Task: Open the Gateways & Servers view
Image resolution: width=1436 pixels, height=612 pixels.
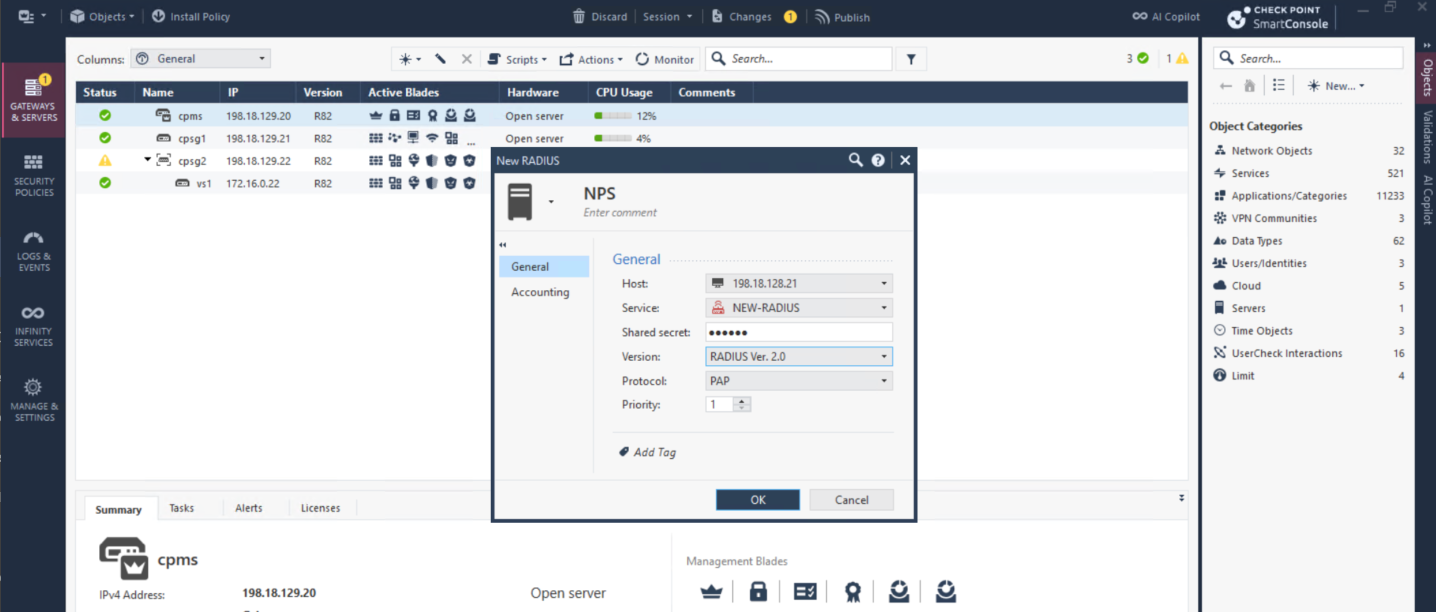Action: tap(33, 101)
